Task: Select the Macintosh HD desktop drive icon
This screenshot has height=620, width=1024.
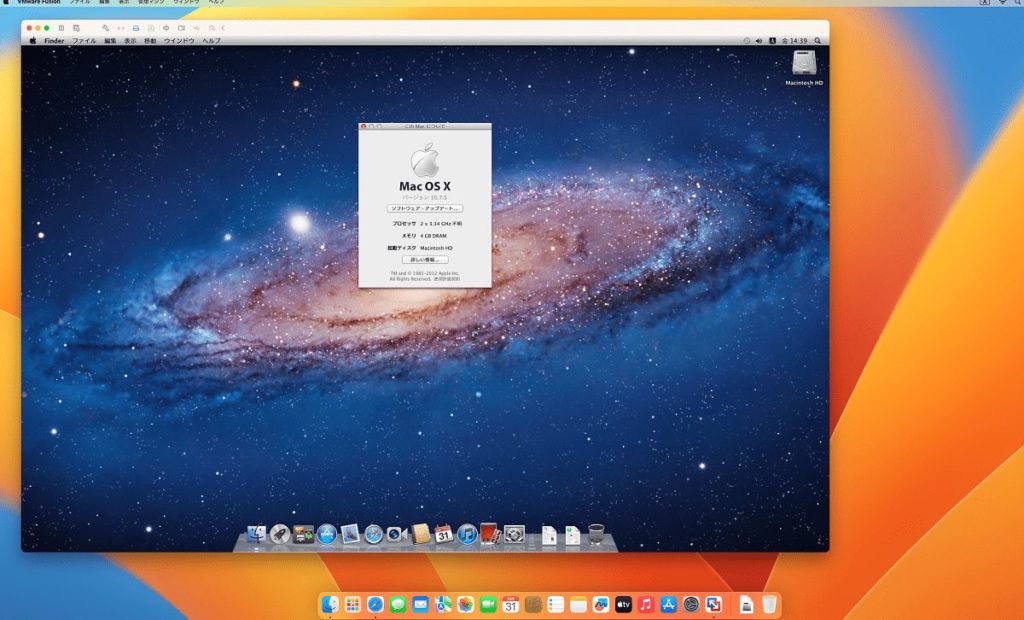Action: click(x=804, y=63)
